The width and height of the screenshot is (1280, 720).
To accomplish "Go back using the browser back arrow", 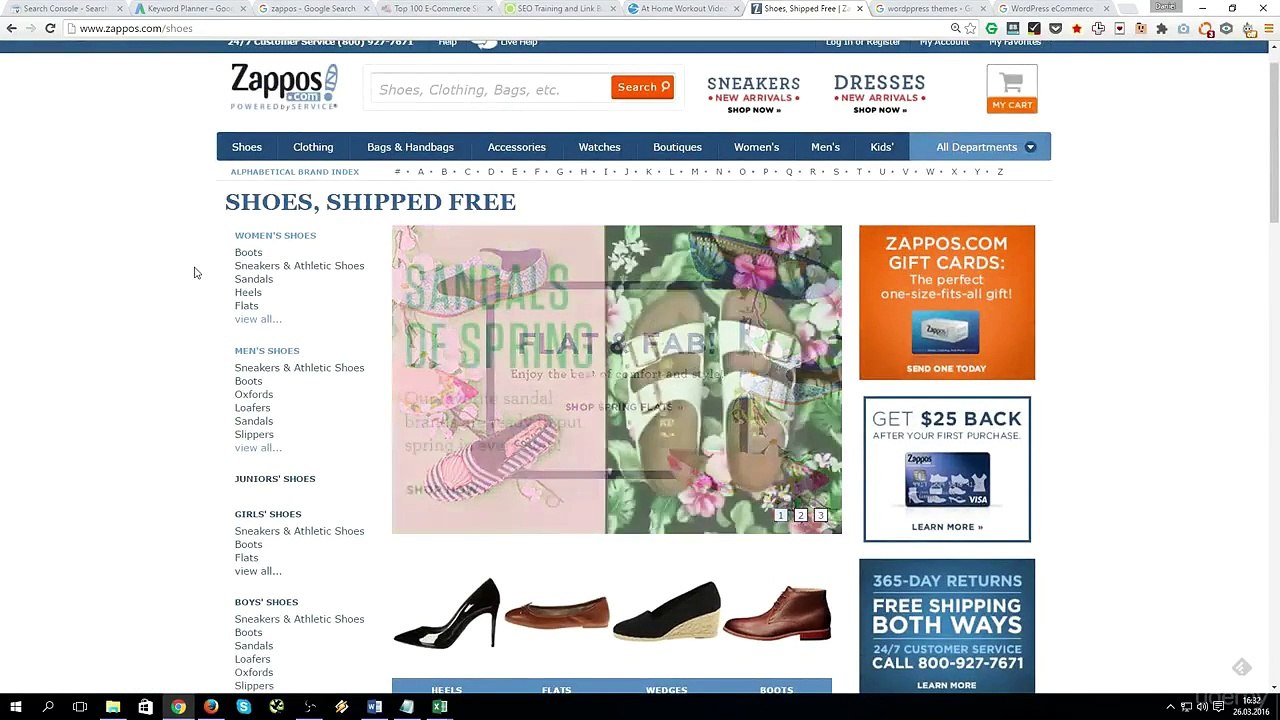I will [12, 28].
